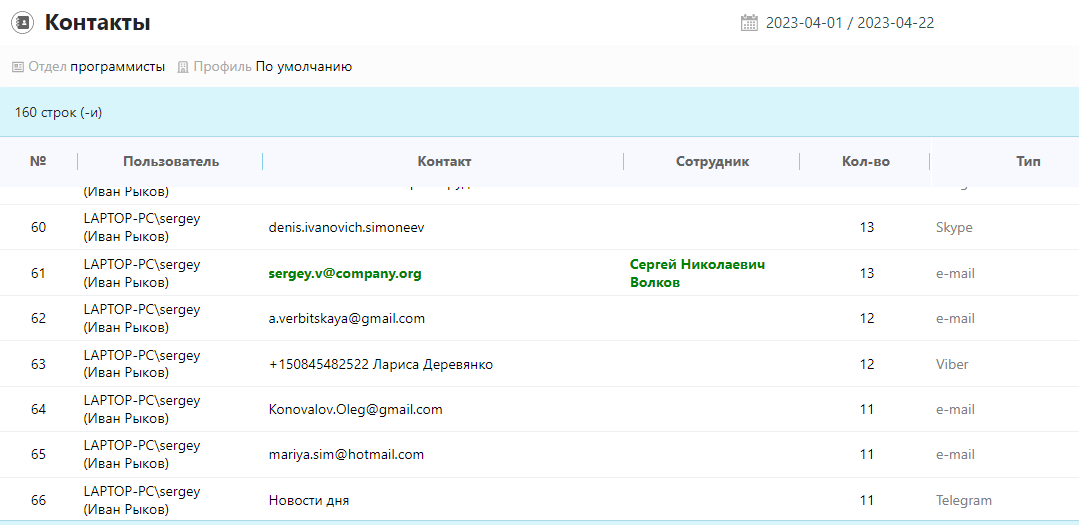Click contact sergey.v@company.org
The height and width of the screenshot is (525, 1079).
pyautogui.click(x=345, y=274)
